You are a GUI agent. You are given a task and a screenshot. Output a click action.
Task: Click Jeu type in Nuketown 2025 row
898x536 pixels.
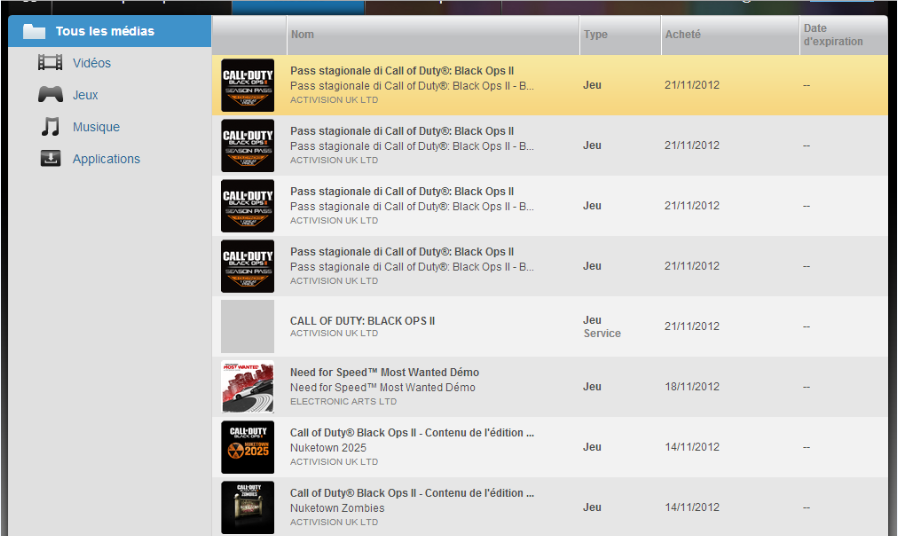click(x=592, y=447)
